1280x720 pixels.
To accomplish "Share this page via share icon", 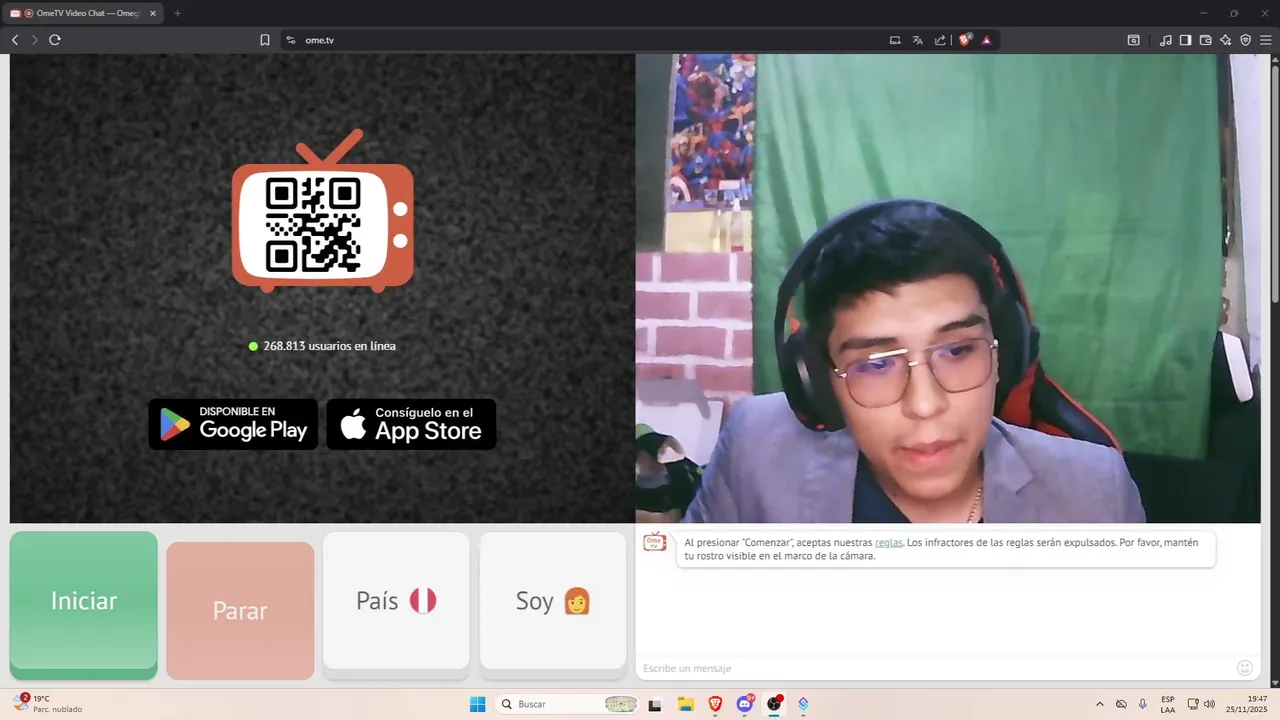I will point(940,40).
